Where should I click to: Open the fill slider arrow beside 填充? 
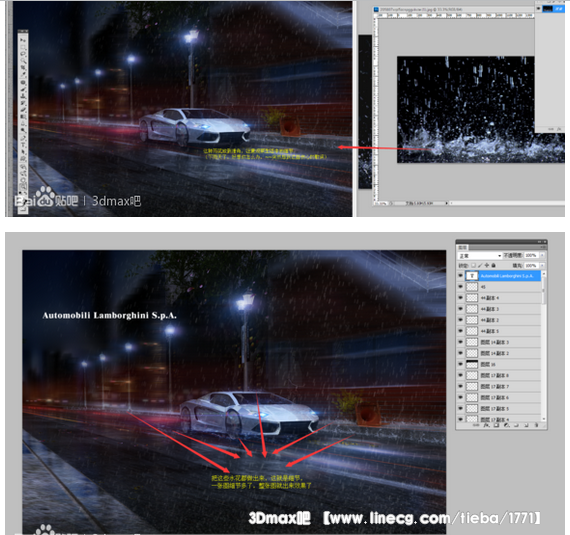click(x=542, y=265)
